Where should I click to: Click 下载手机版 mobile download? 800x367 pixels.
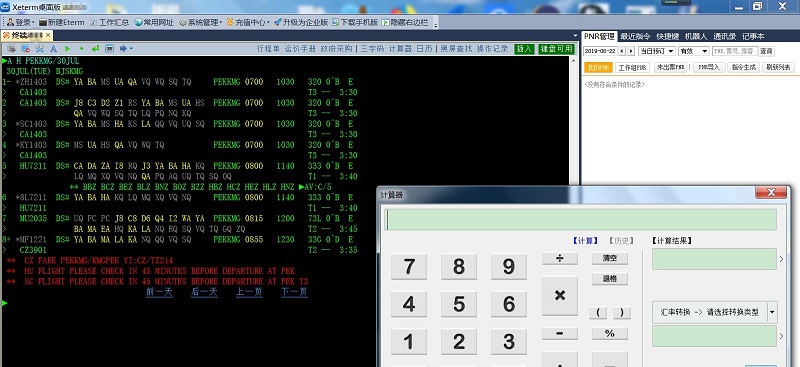(x=355, y=22)
